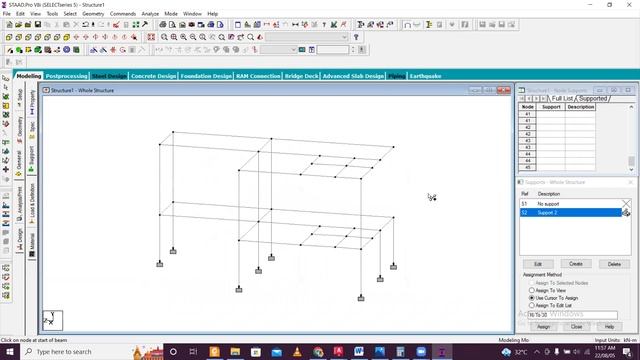This screenshot has width=640, height=360.
Task: Switch to the Earthquake tab
Action: 425,76
